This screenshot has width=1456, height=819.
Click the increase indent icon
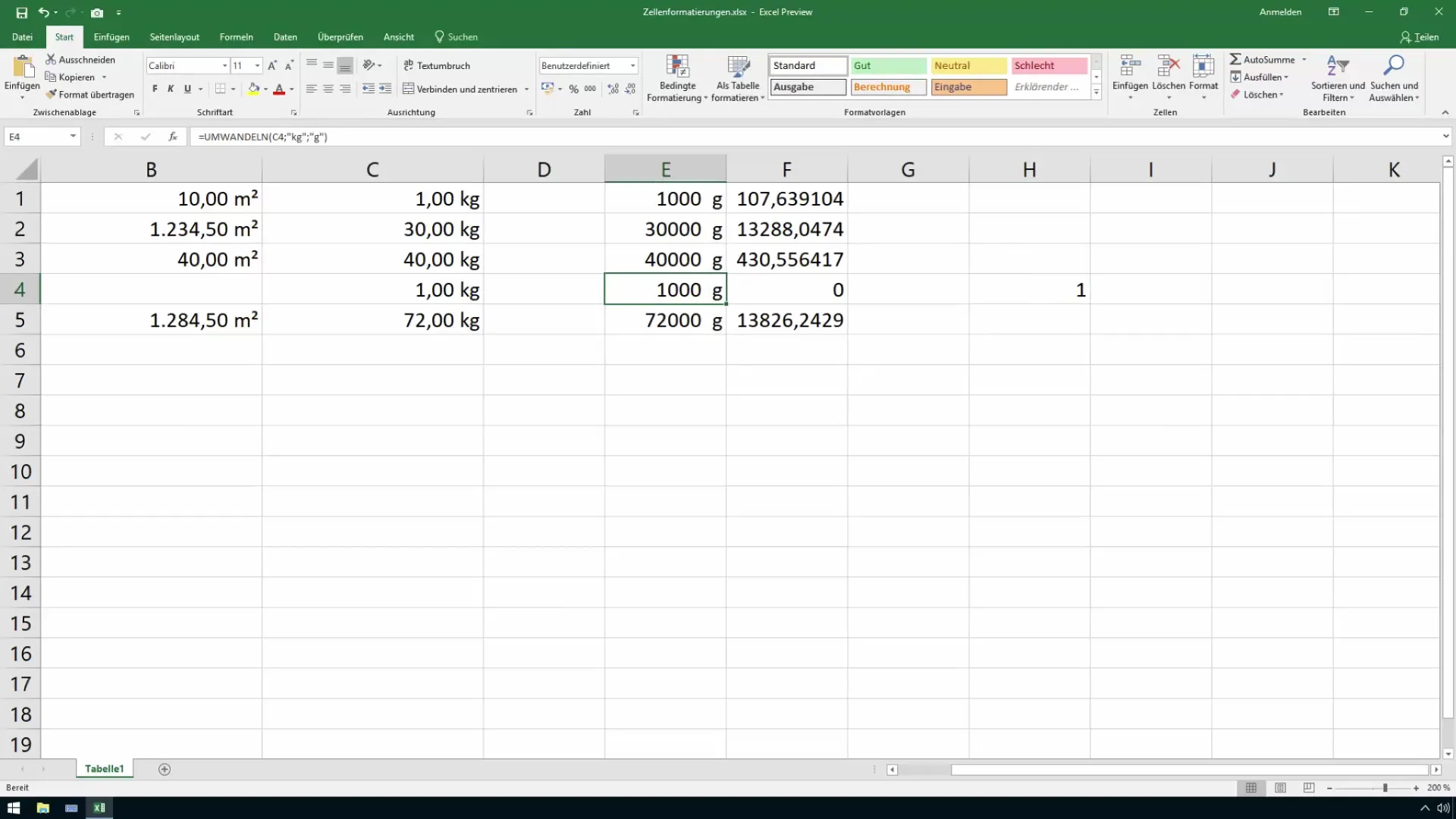tap(385, 89)
